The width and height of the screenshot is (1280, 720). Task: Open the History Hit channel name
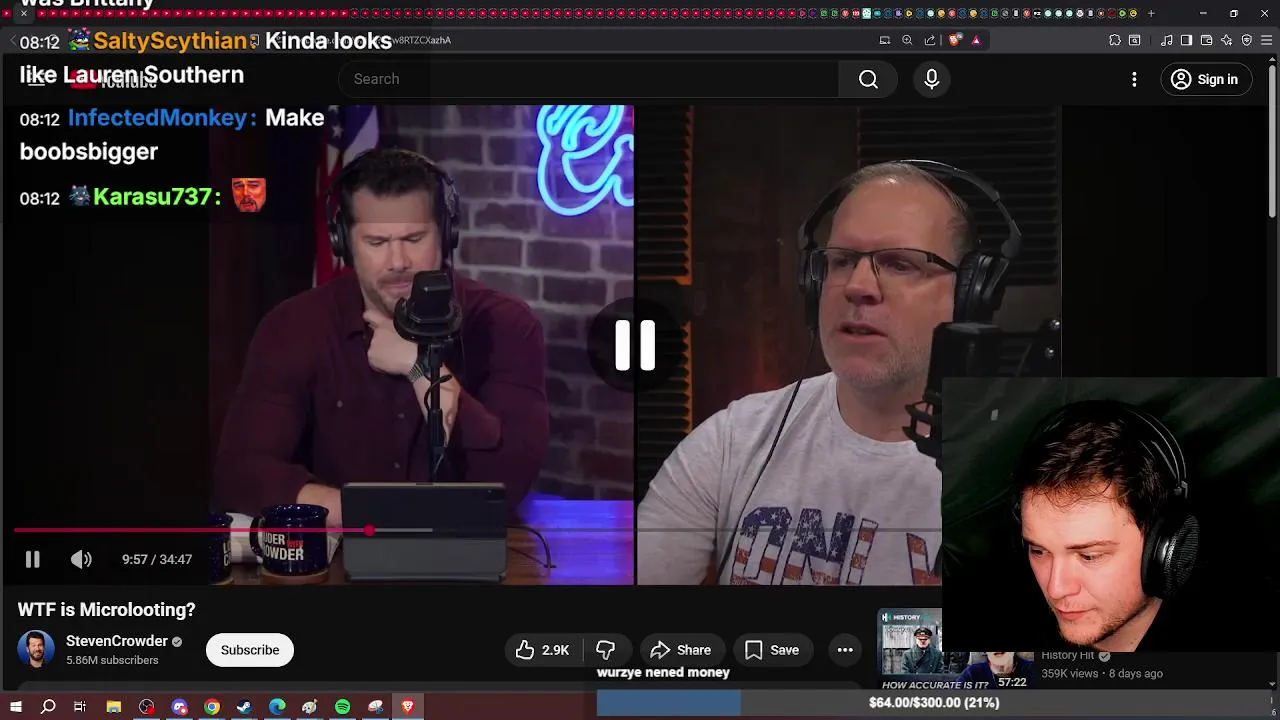click(1068, 656)
